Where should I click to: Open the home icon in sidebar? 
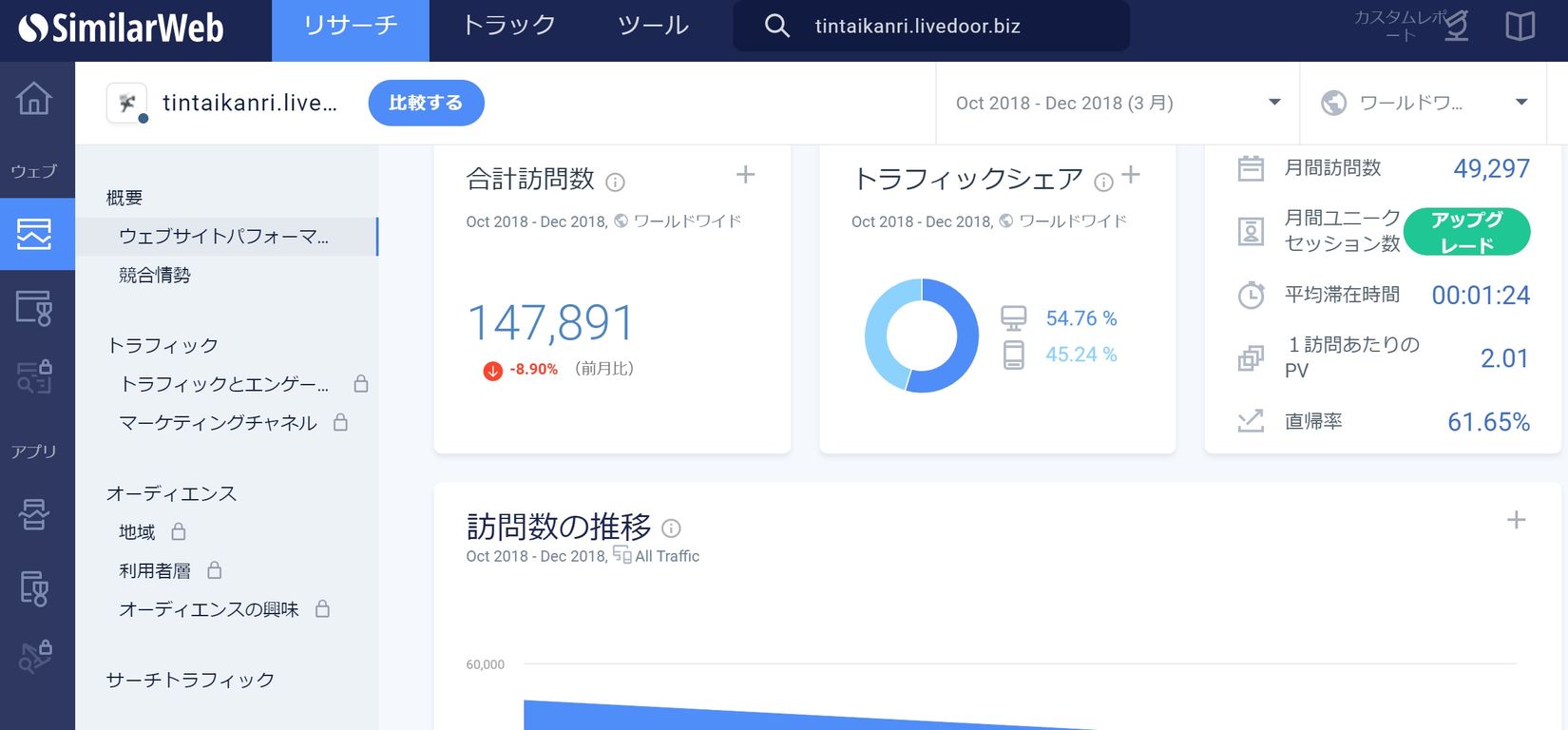click(x=34, y=98)
